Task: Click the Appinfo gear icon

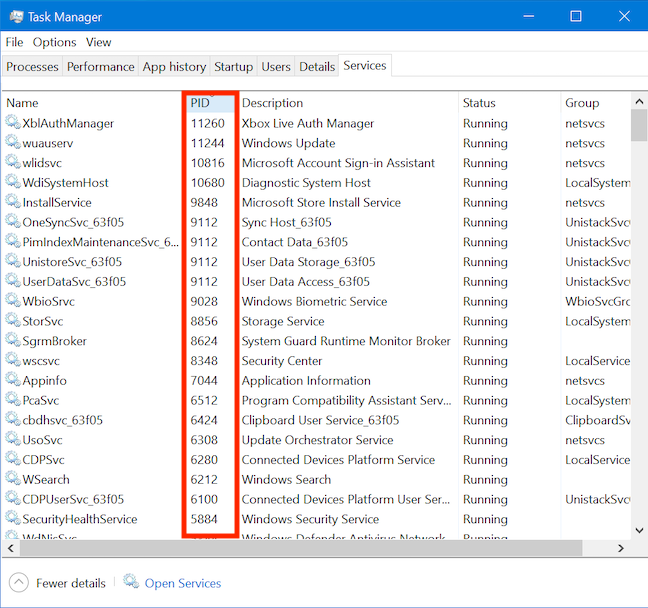Action: [13, 379]
